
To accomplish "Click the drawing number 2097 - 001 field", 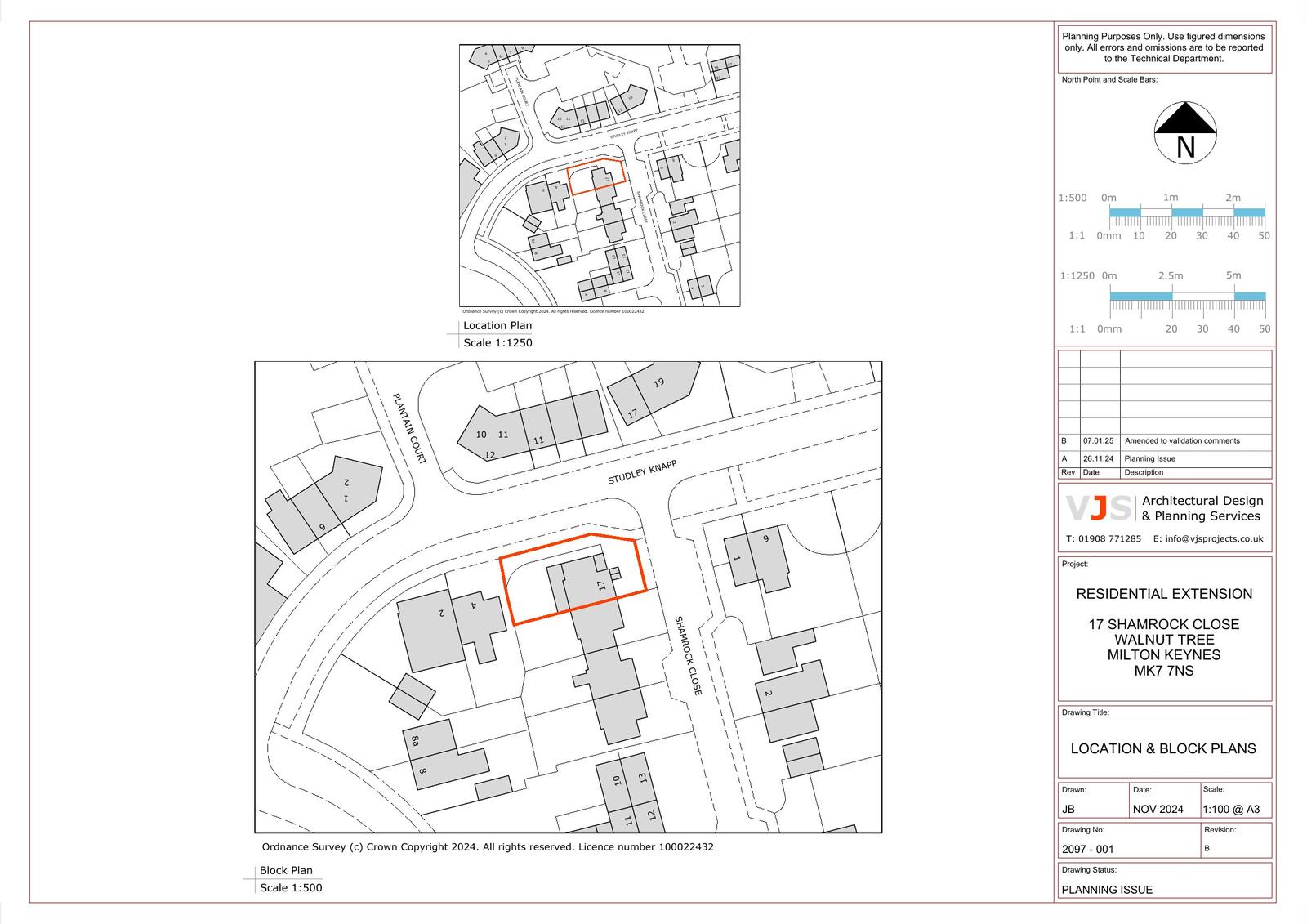I will coord(1087,849).
